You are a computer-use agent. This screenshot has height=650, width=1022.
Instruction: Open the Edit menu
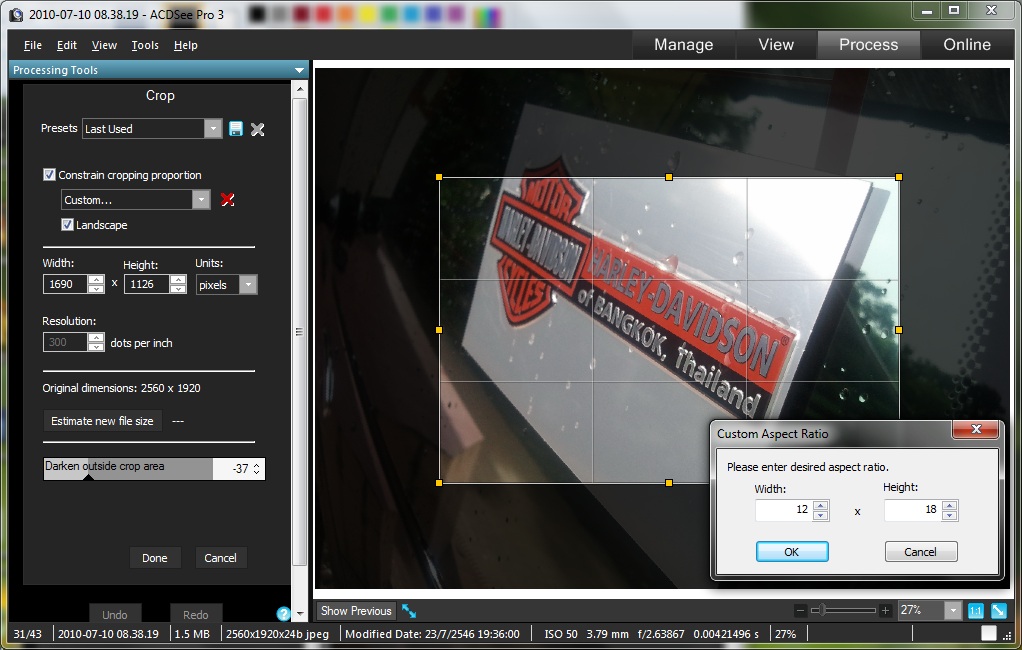(x=66, y=45)
